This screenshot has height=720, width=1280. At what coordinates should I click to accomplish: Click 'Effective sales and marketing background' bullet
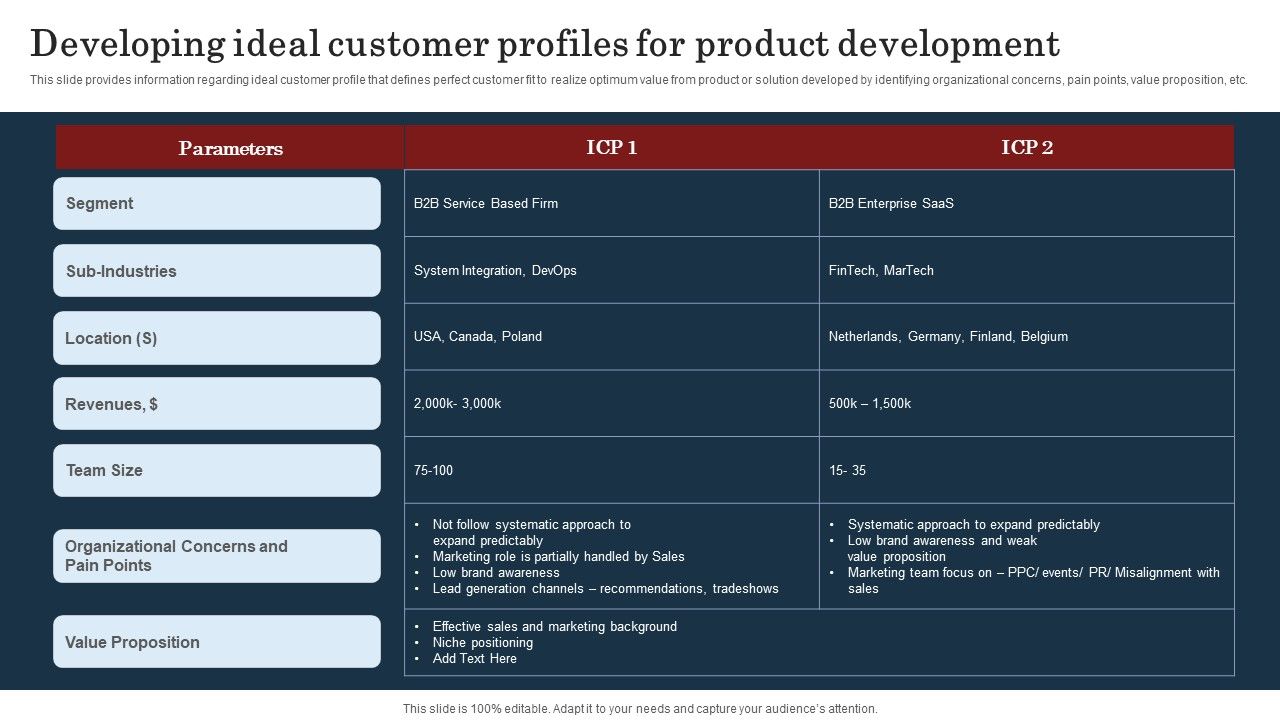coord(554,627)
